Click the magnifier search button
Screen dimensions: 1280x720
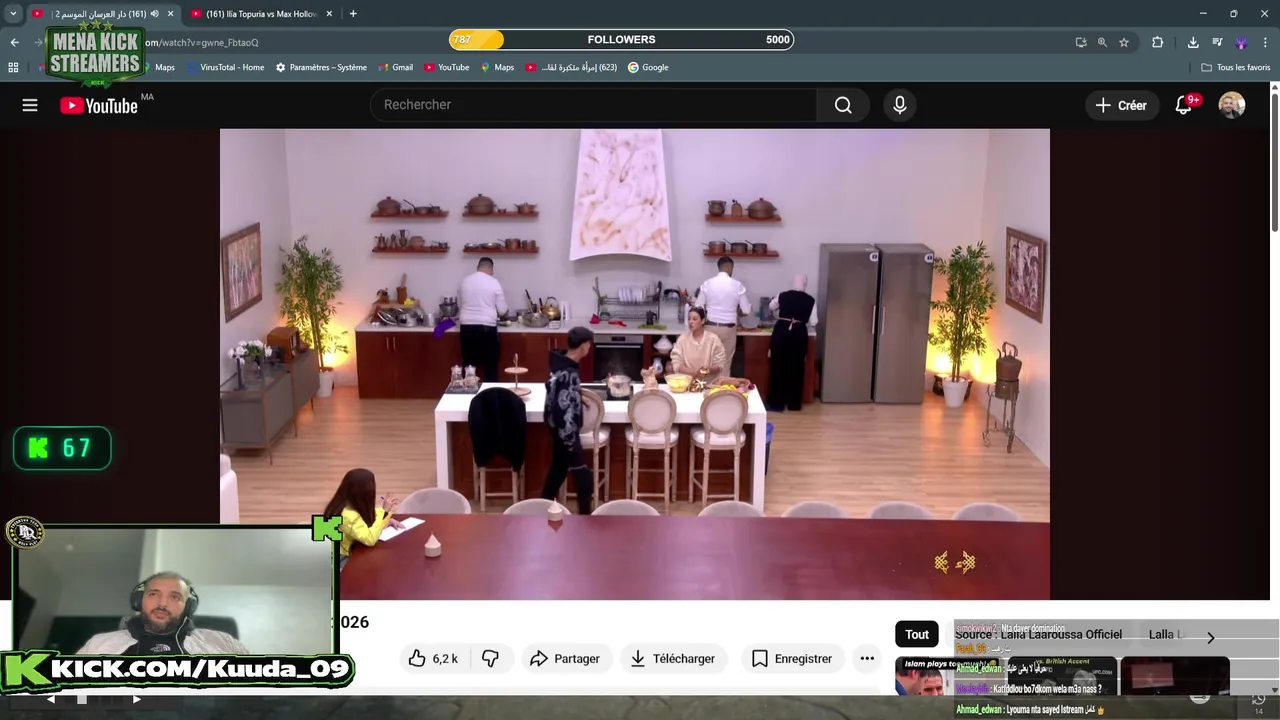843,105
